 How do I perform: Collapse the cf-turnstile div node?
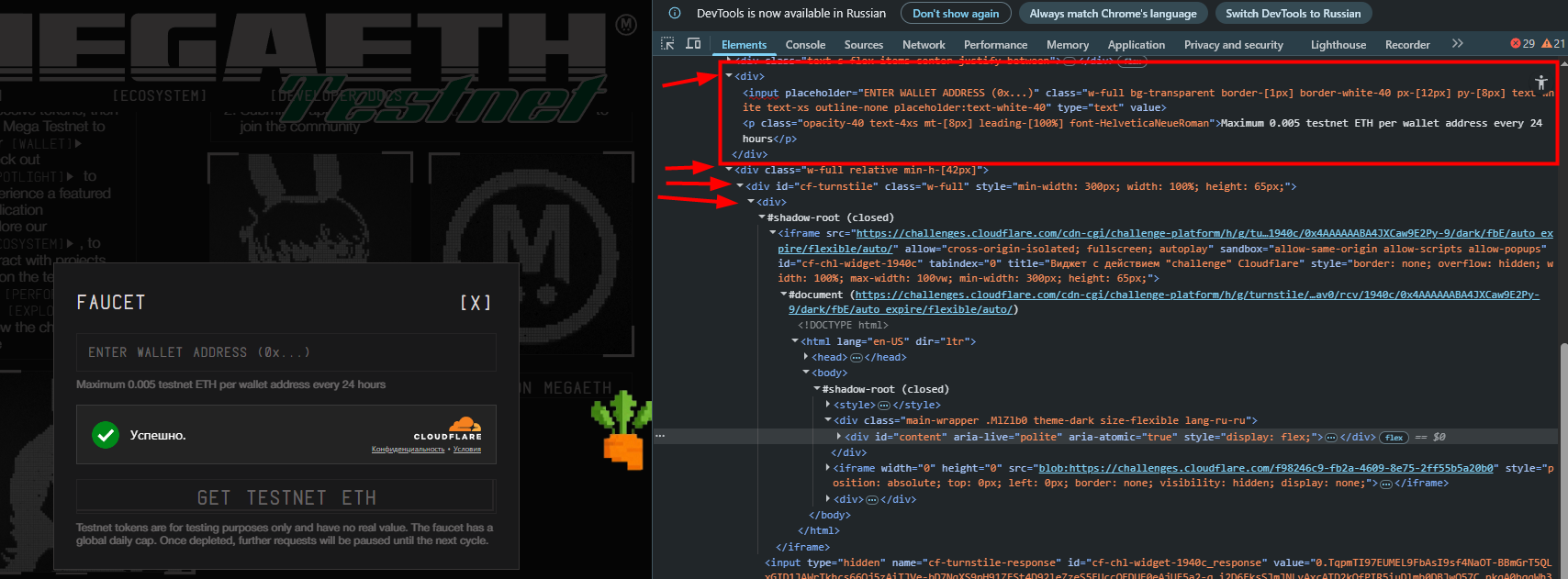pos(740,186)
